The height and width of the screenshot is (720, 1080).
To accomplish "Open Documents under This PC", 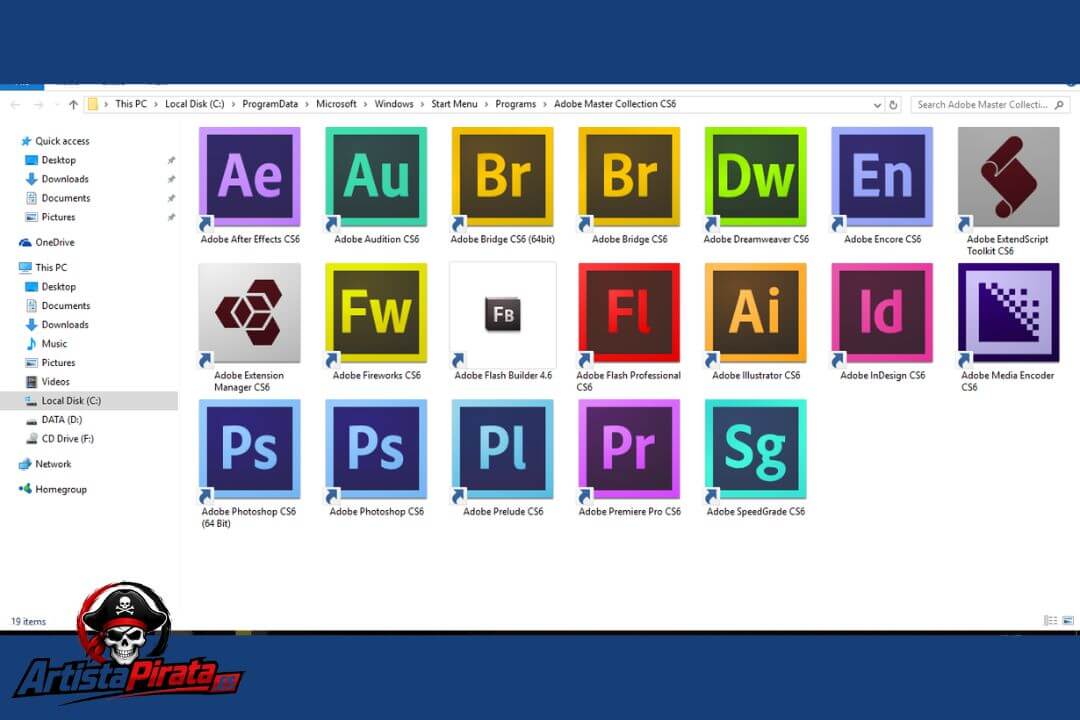I will (65, 306).
